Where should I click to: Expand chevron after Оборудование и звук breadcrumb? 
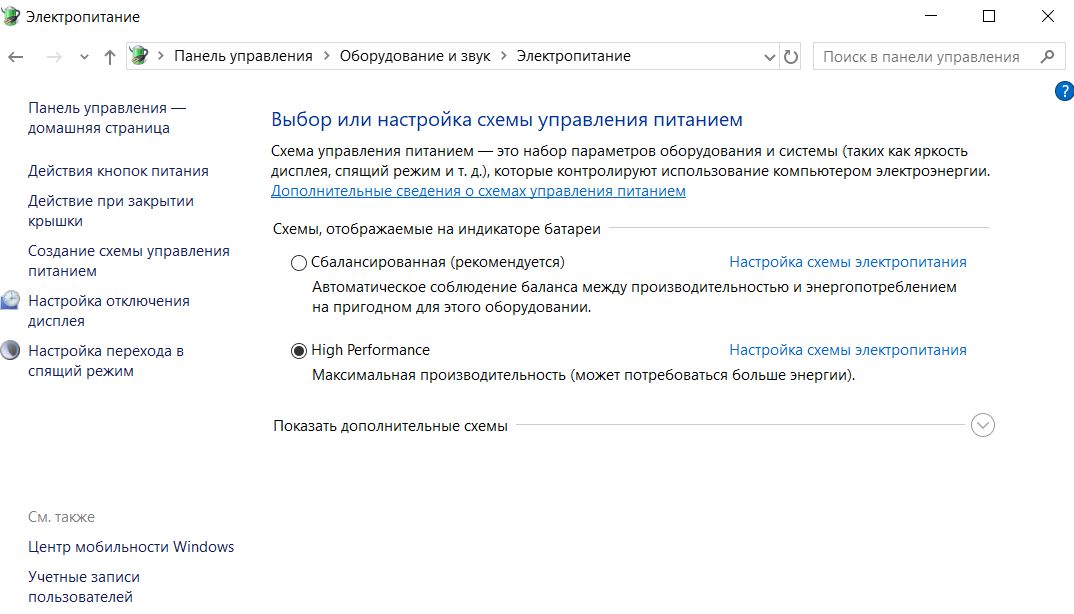[503, 56]
